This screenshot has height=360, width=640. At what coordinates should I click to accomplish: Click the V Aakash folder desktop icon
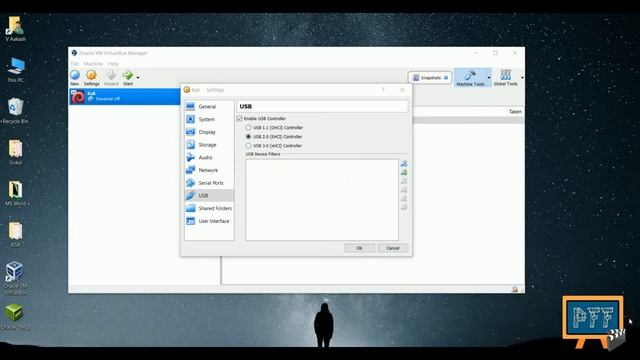(16, 29)
